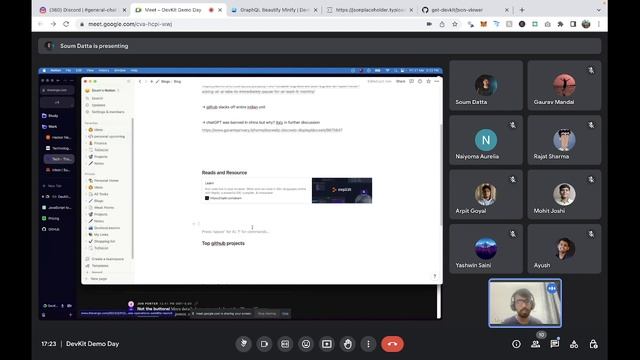The height and width of the screenshot is (360, 640).
Task: Open meeting details info icon
Action: coord(516,344)
